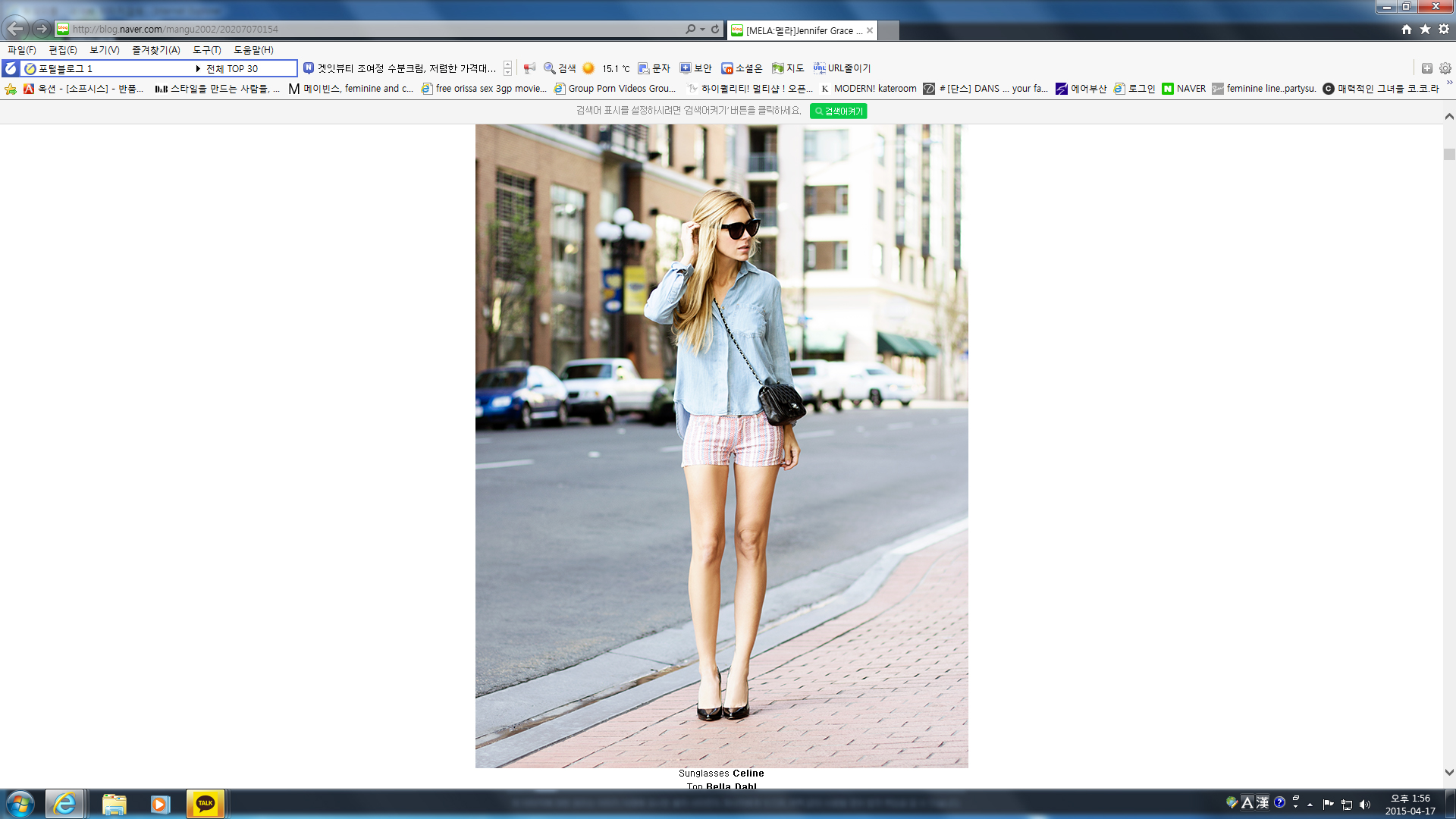Open the 매력적인 그녀를 코코라 favorite
Image resolution: width=1456 pixels, height=819 pixels.
1381,89
